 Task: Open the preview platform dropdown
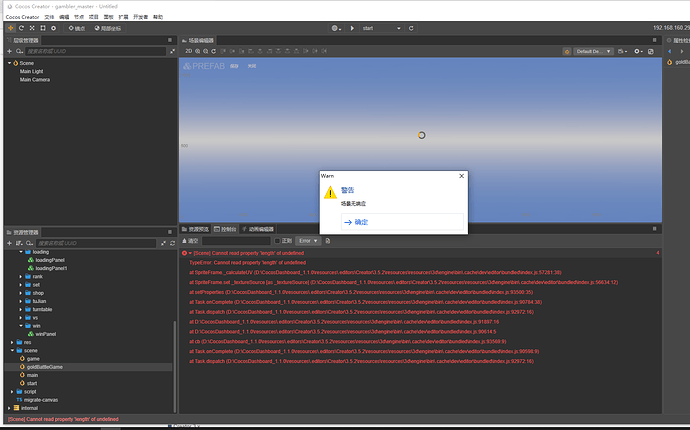point(336,28)
